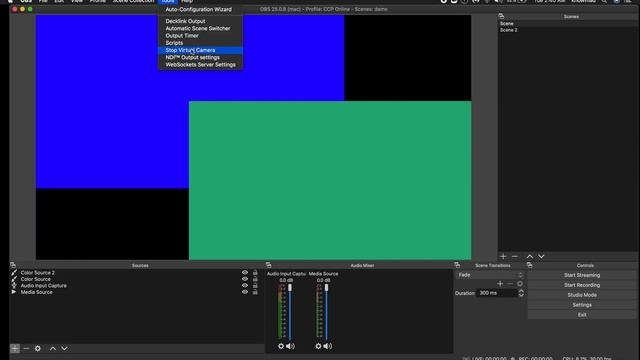This screenshot has height=360, width=640.
Task: Hide Media Source with eye icon
Action: pyautogui.click(x=245, y=292)
